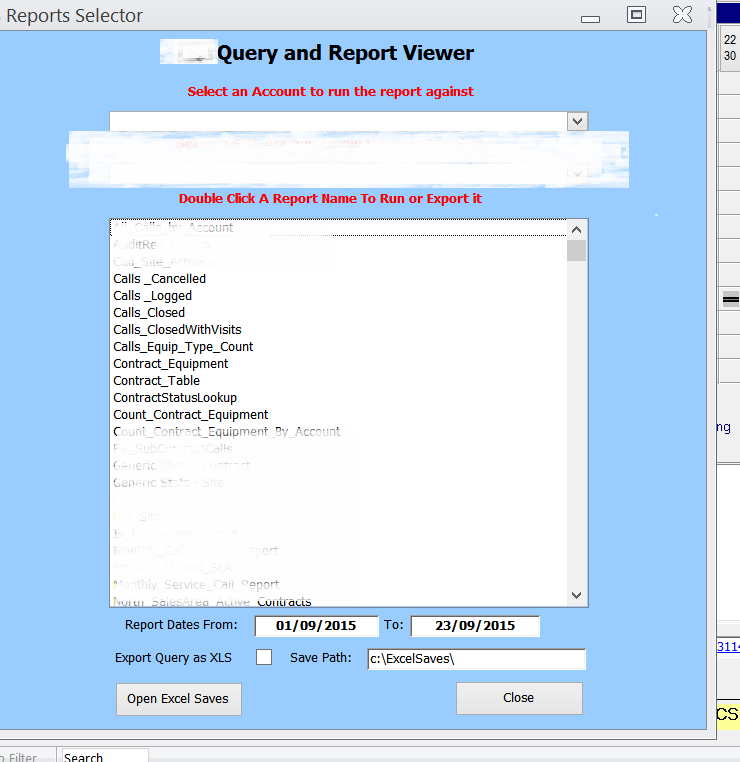Click the Close button

(519, 698)
